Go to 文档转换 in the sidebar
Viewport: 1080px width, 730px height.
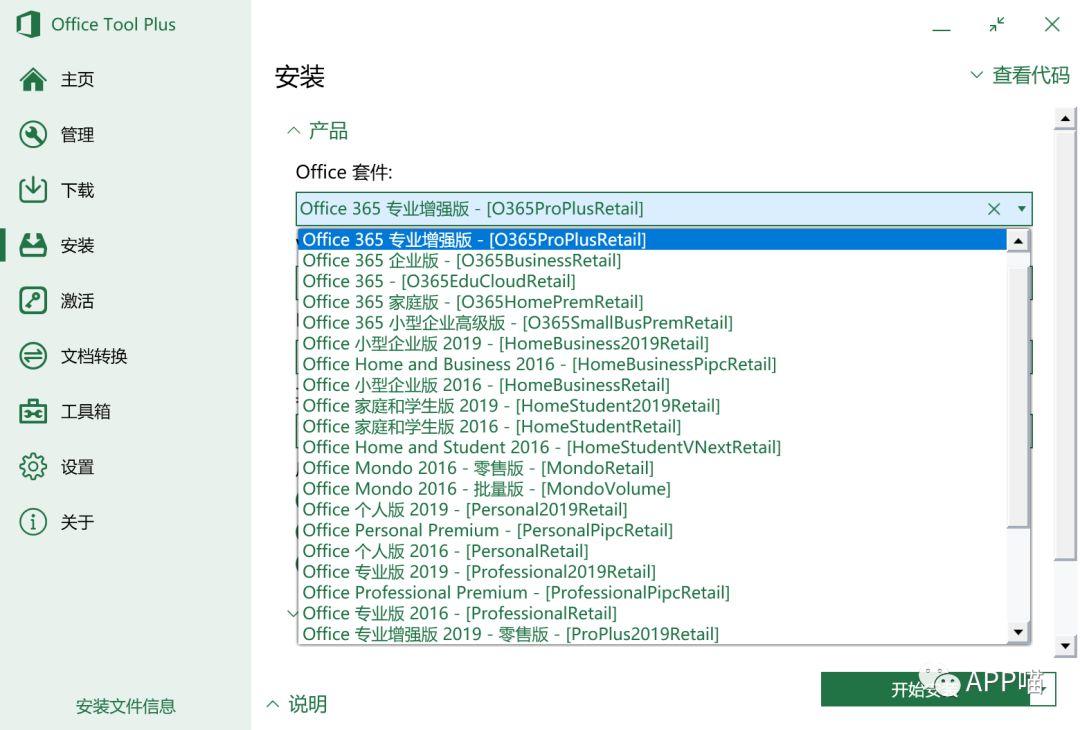(94, 356)
